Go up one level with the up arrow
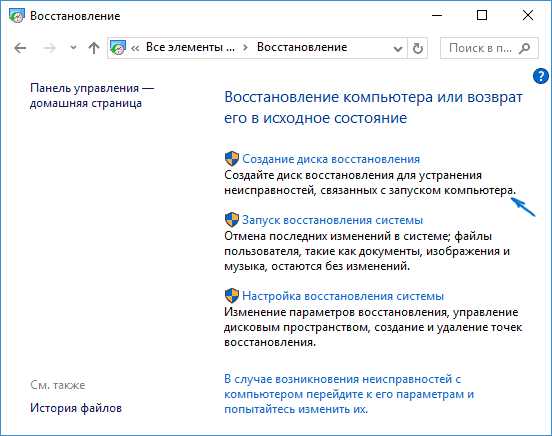 (94, 48)
